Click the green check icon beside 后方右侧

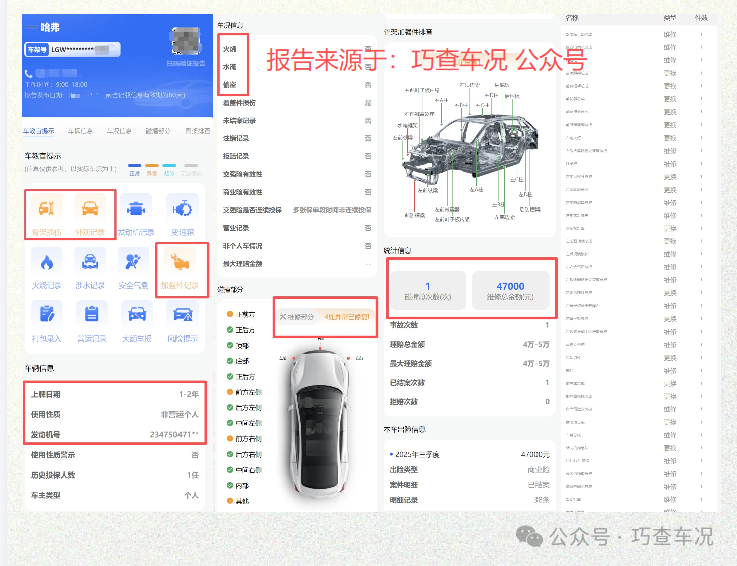230,454
